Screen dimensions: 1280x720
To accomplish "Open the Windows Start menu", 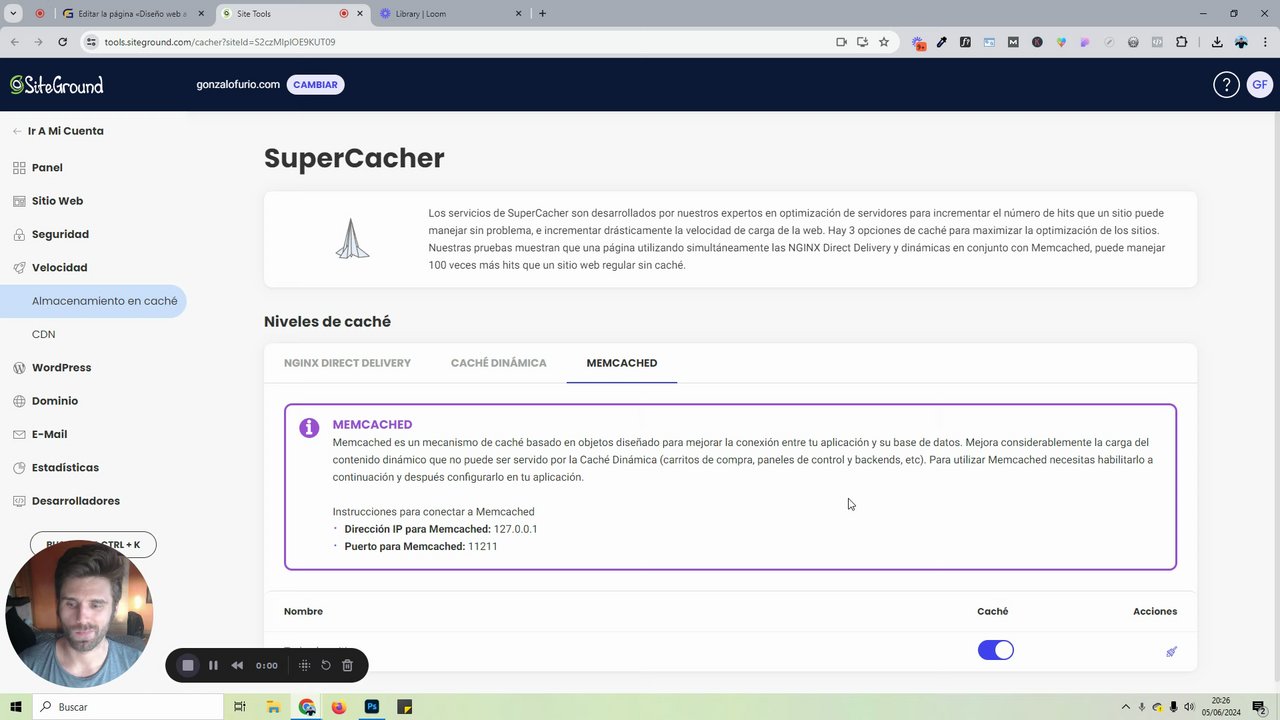I will 15,707.
